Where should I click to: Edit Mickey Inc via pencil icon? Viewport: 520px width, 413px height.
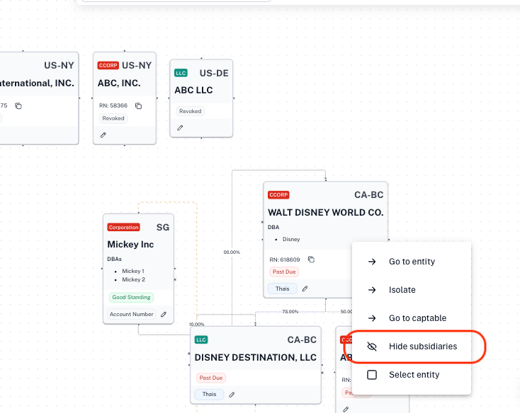pyautogui.click(x=163, y=314)
